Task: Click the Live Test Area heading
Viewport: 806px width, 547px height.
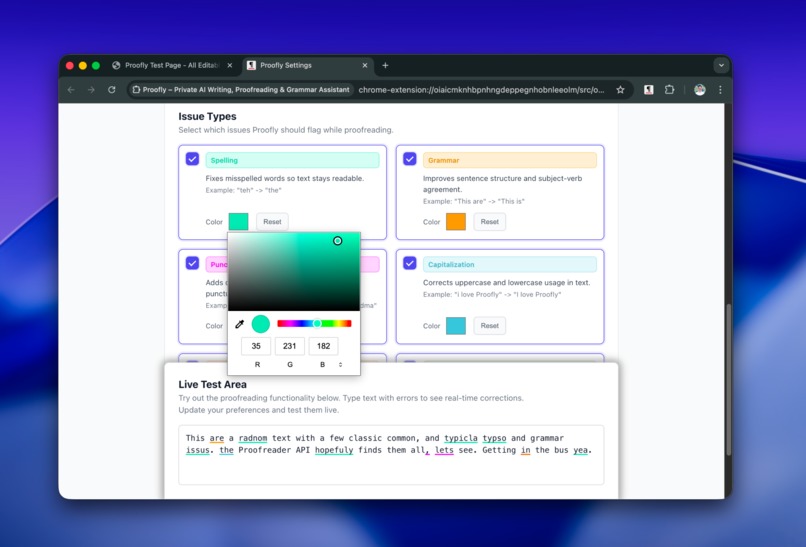Action: tap(212, 384)
